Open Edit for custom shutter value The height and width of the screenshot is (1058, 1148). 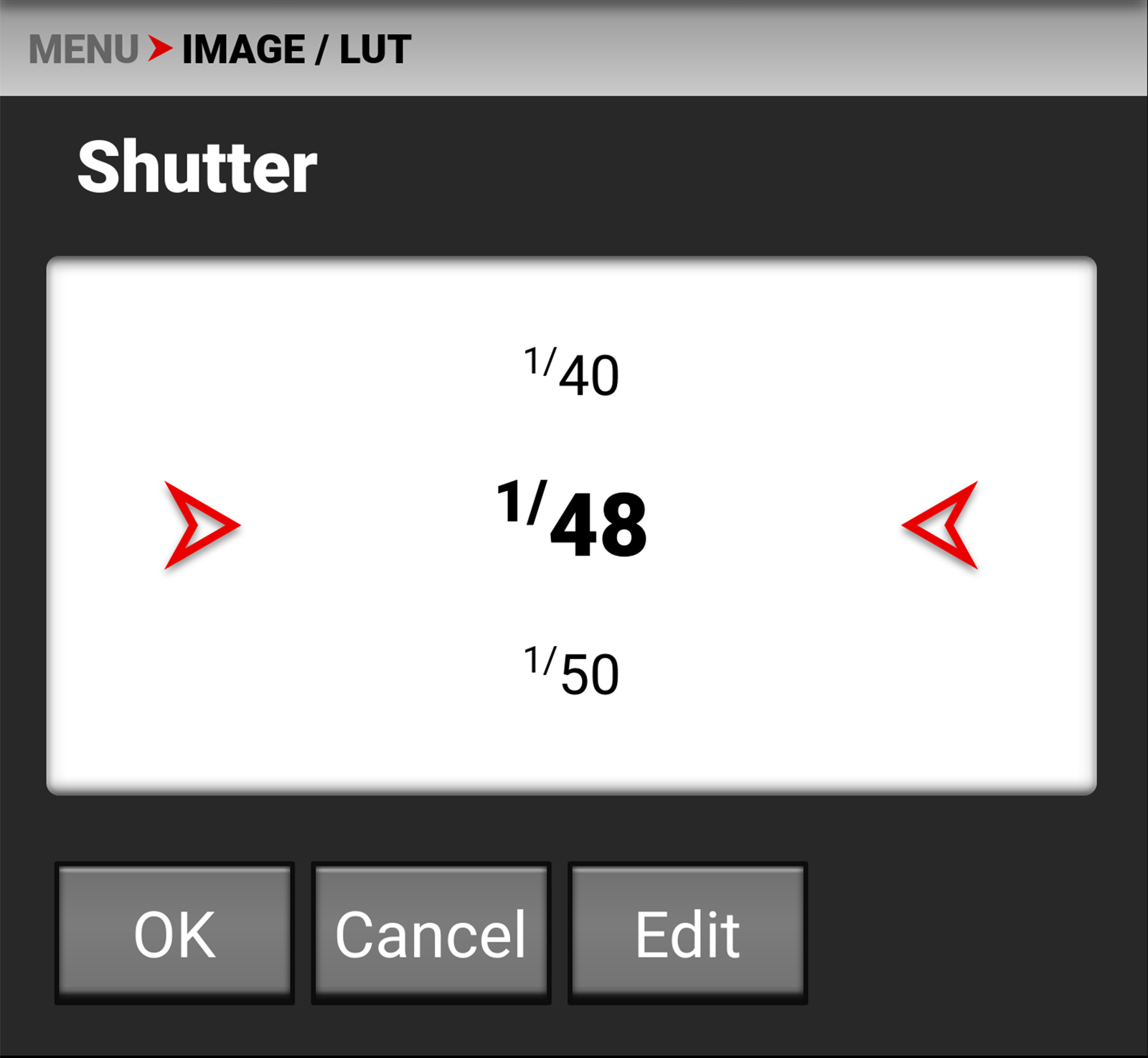pos(687,932)
